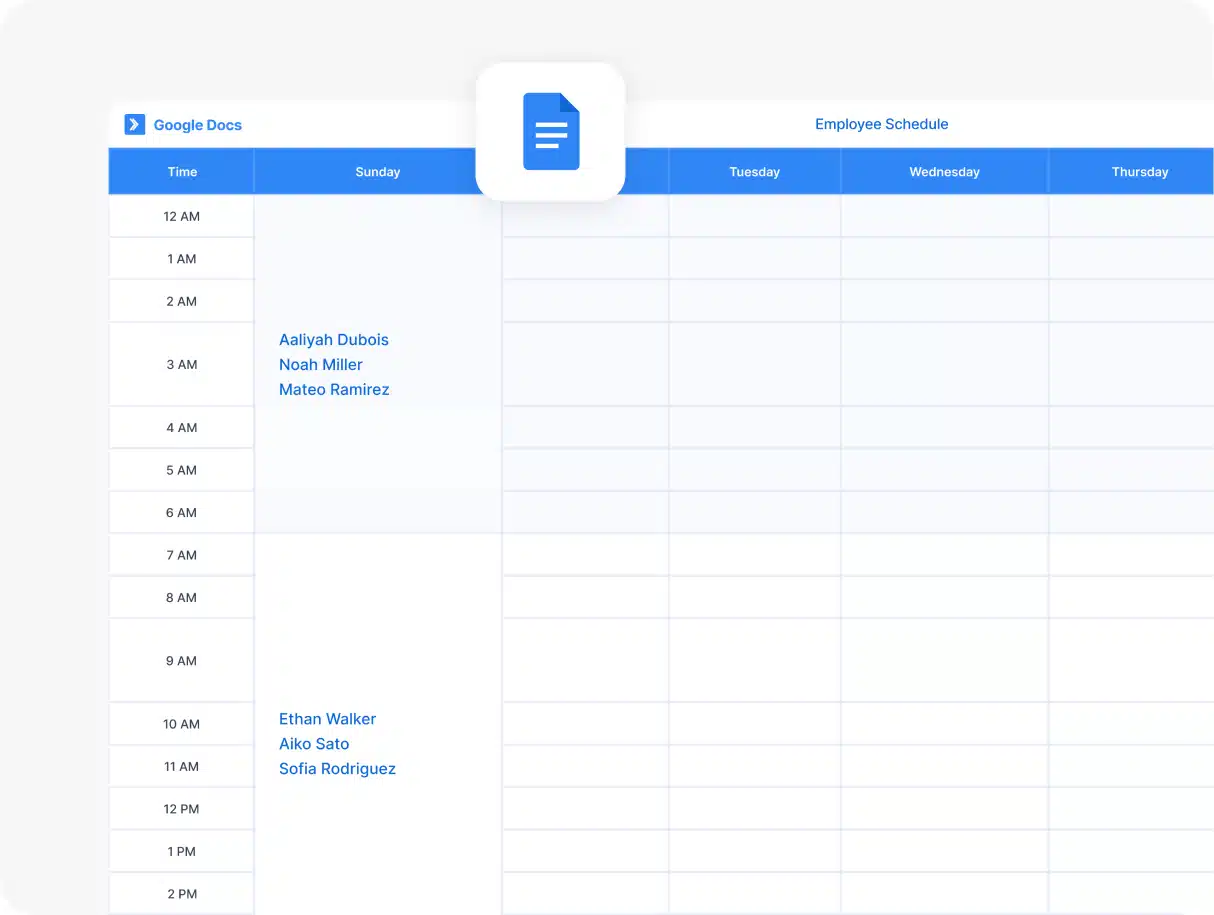
Task: Select the Wednesday cell at 9 AM
Action: 944,660
